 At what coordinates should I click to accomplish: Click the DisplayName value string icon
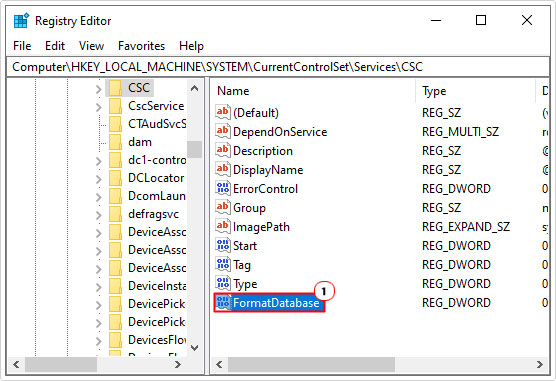223,170
